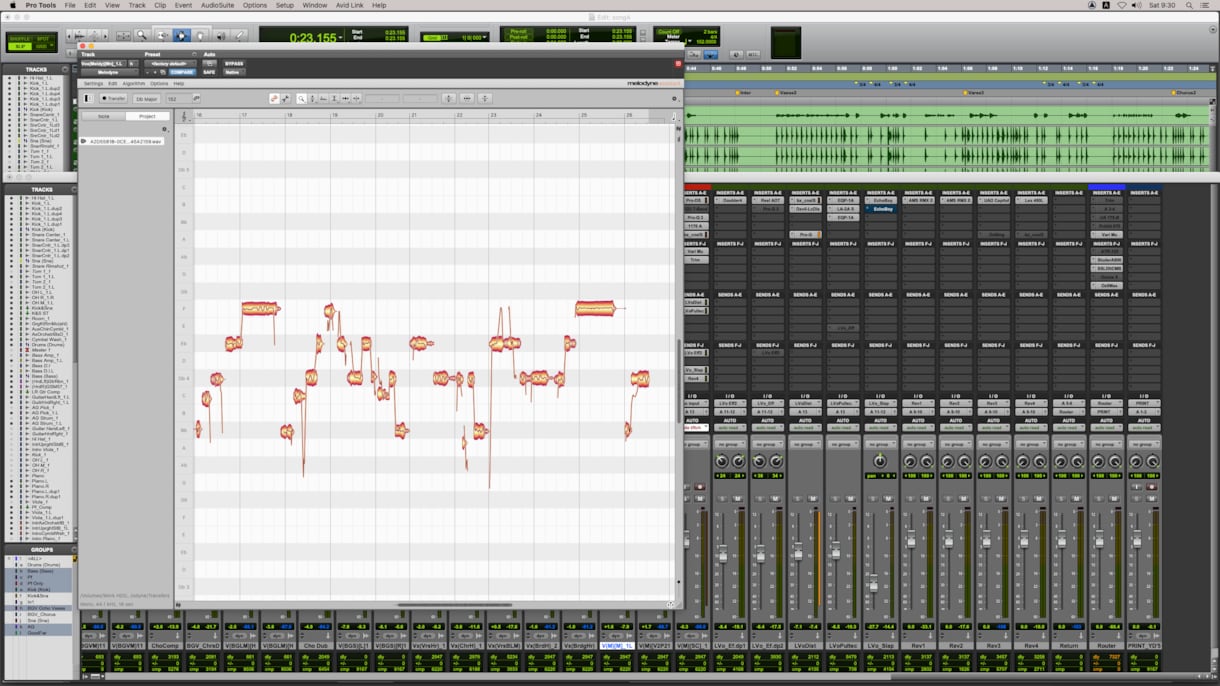The height and width of the screenshot is (686, 1220).
Task: Open the Melodyne plug-in selector in header
Action: (110, 72)
